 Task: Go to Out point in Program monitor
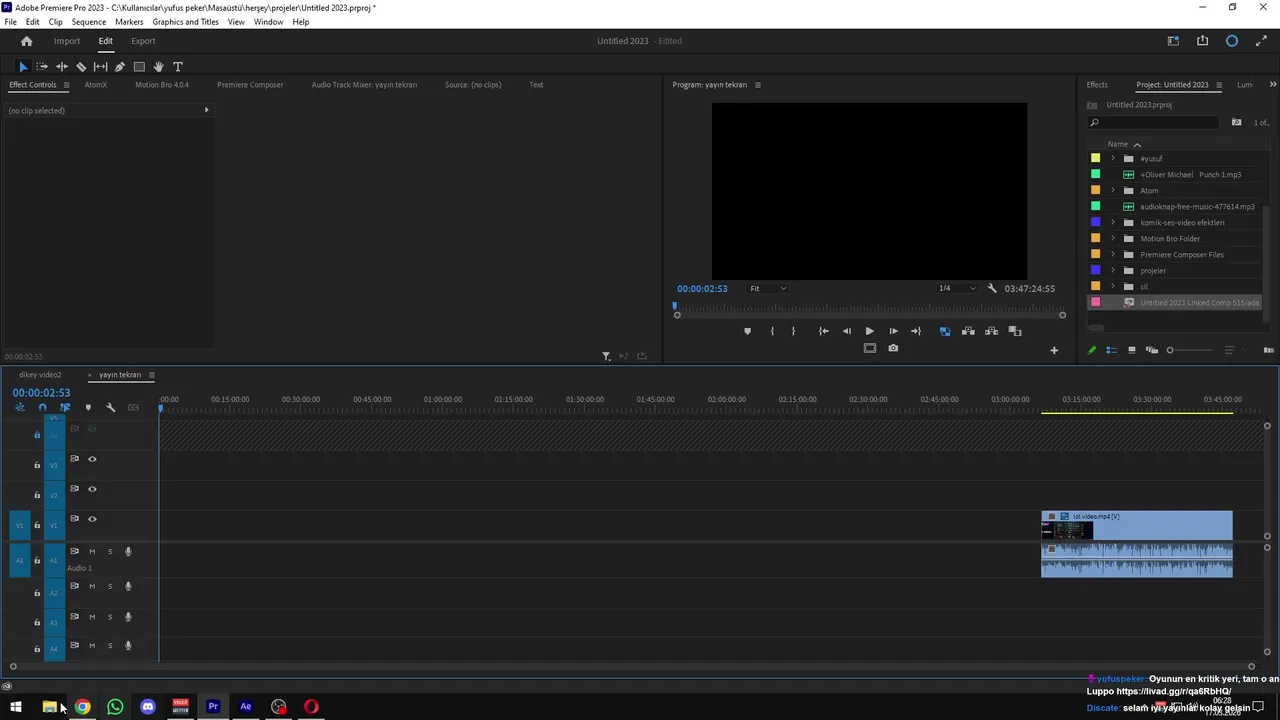coord(916,331)
